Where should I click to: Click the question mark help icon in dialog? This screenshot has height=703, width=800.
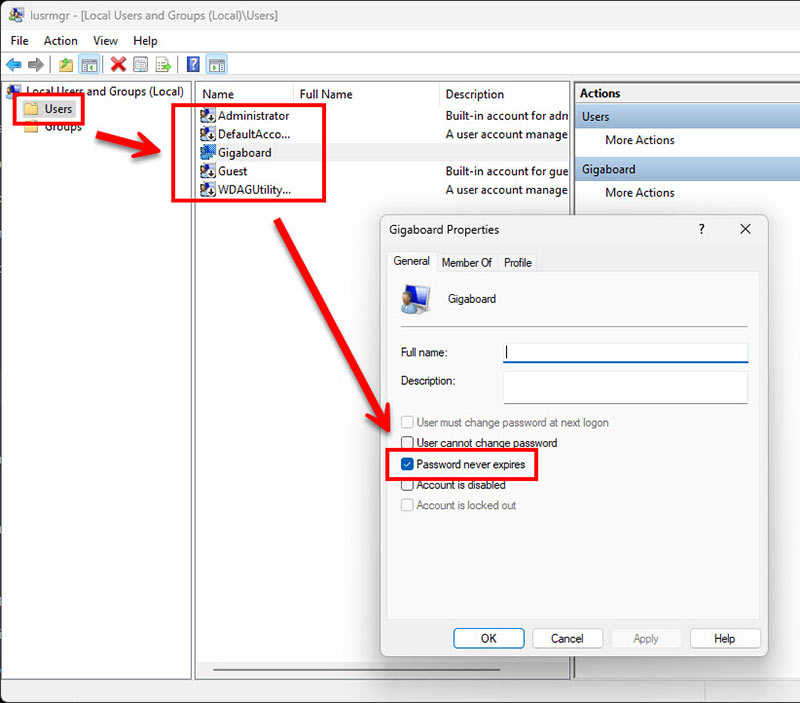702,229
